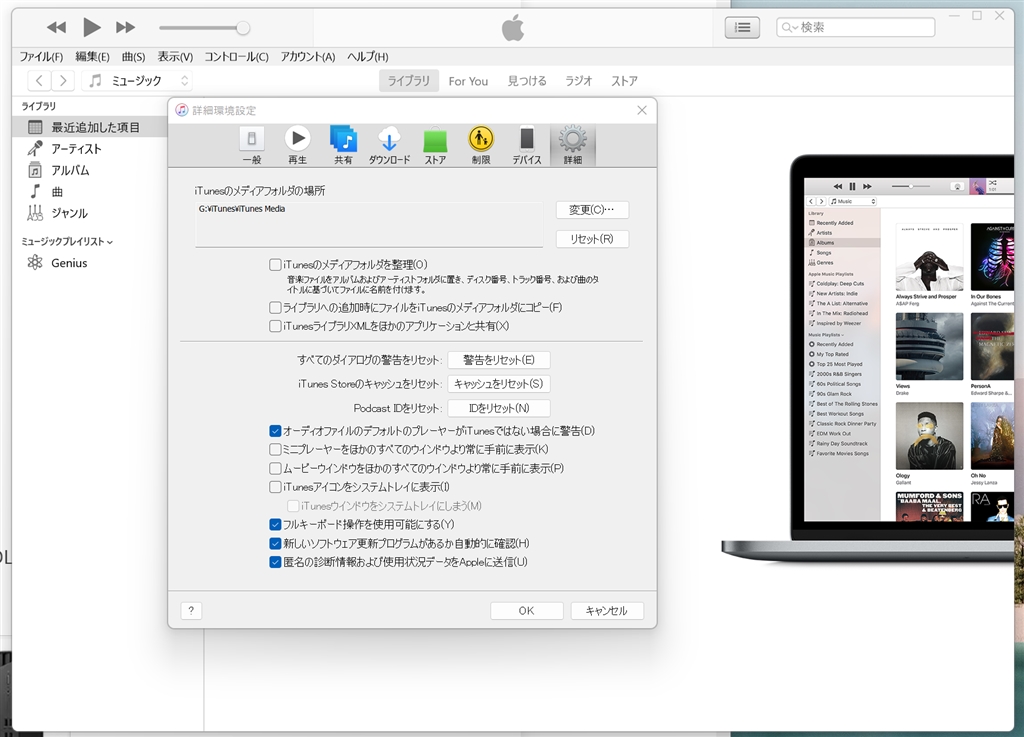Open the 共有 (Sharing) preferences tab

point(344,145)
